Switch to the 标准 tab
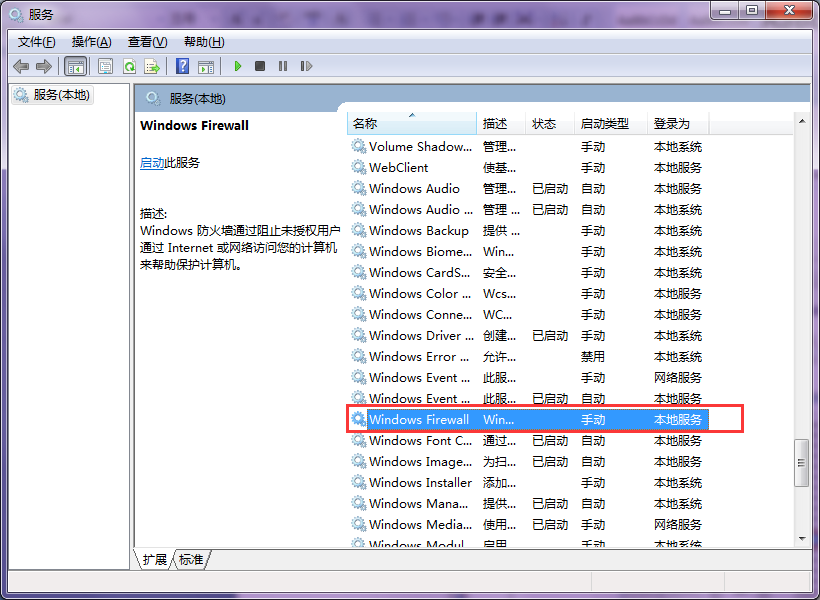Screen dimensions: 820x600 (x=191, y=559)
